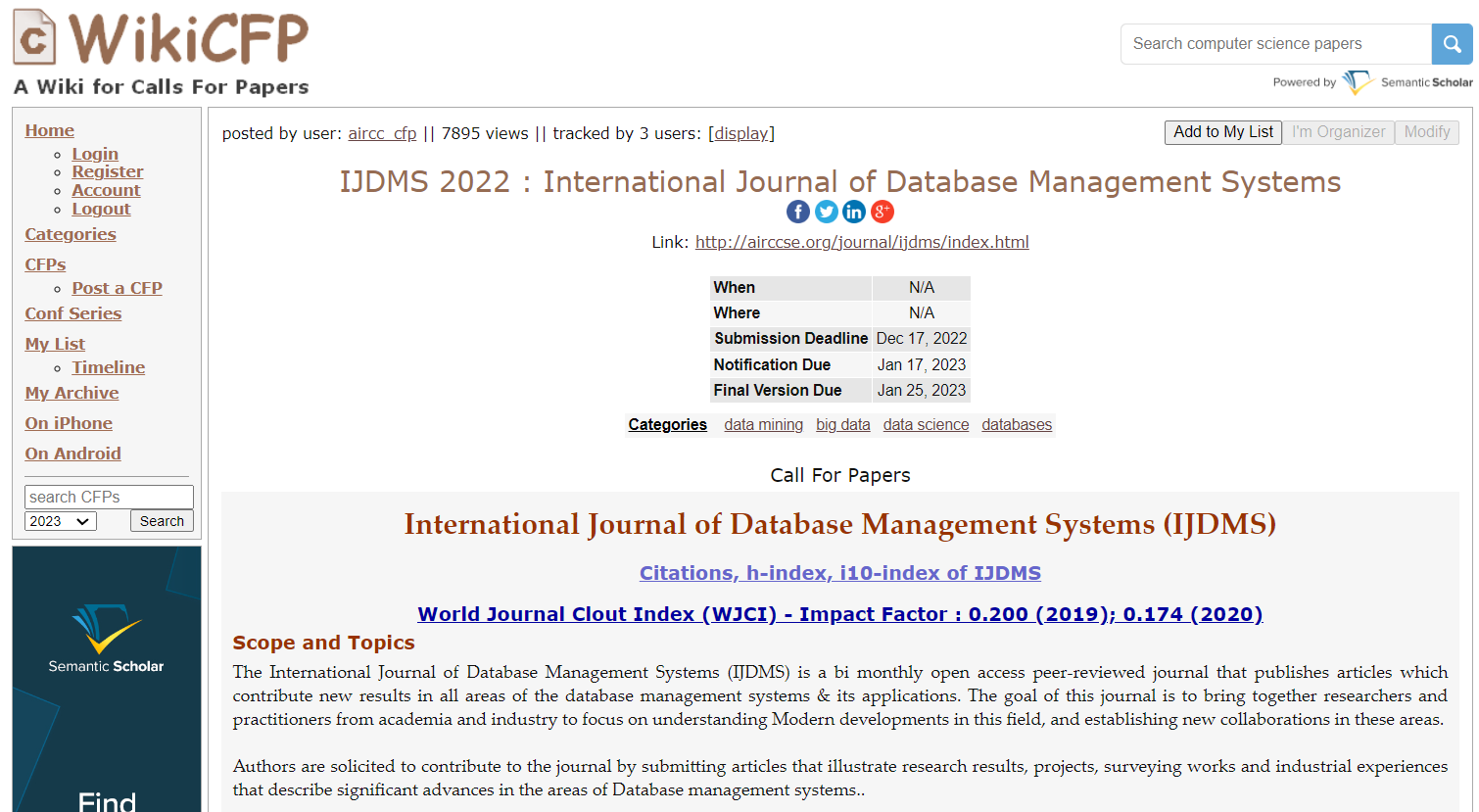The width and height of the screenshot is (1479, 812).
Task: Open Citations, h-index, i10-index of IJDMS link
Action: (x=840, y=573)
